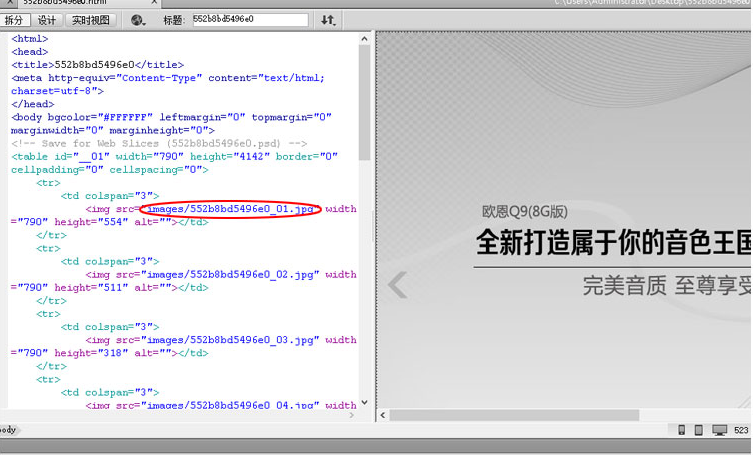Select the desktop monitor window size icon

click(x=719, y=430)
